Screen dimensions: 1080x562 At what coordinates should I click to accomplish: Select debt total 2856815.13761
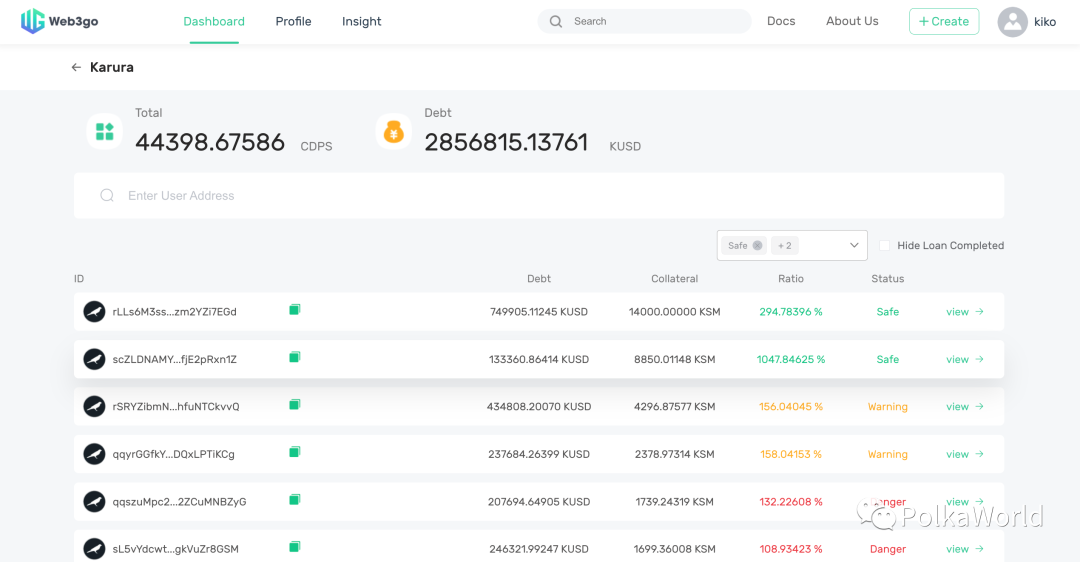tap(506, 143)
